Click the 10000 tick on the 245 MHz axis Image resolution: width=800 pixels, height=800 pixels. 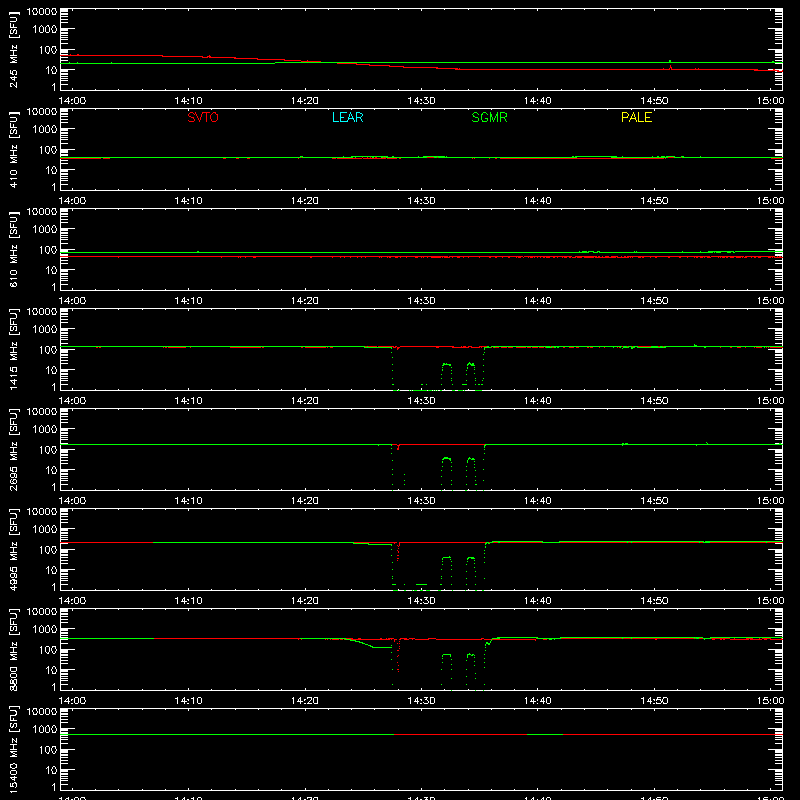tap(42, 12)
